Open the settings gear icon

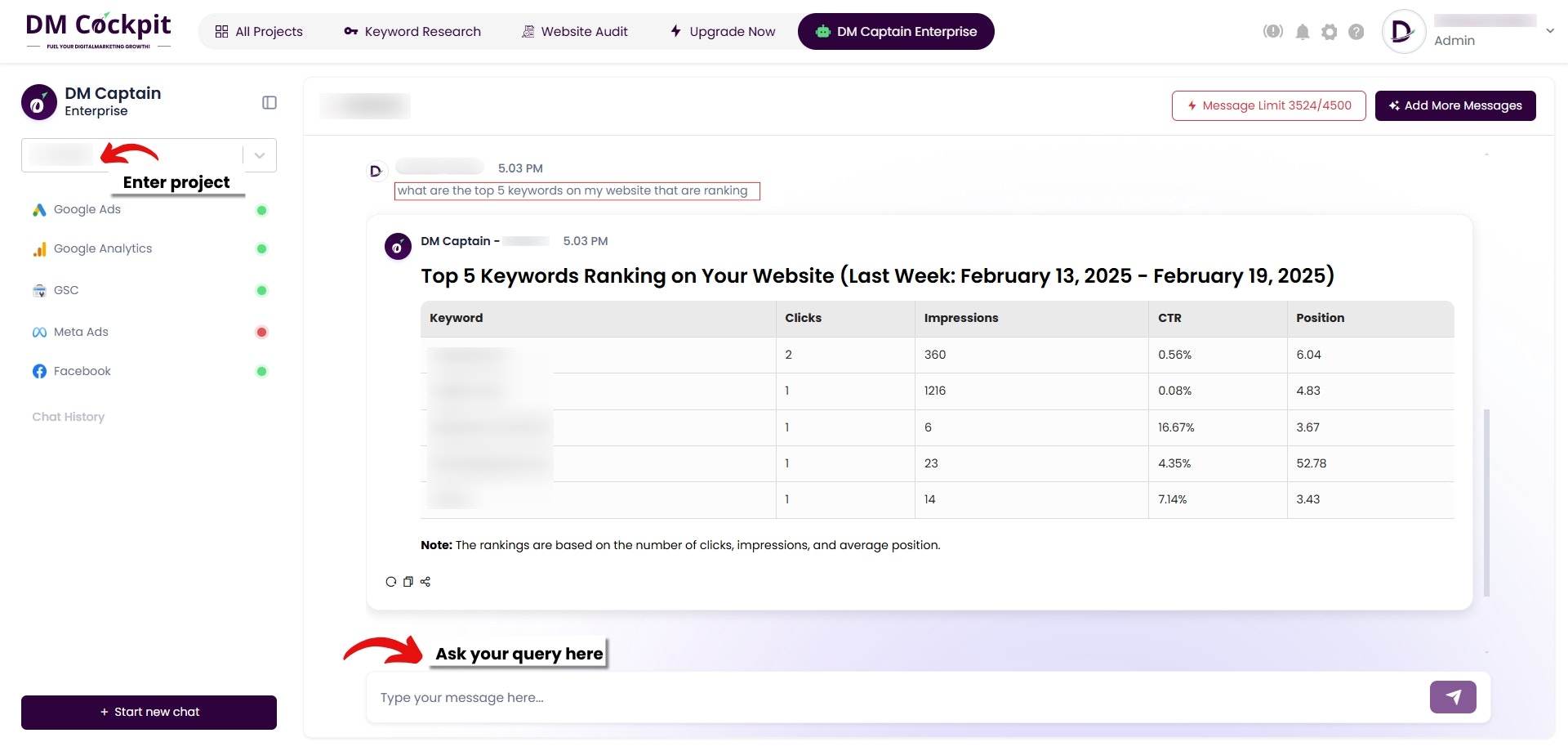click(1330, 32)
